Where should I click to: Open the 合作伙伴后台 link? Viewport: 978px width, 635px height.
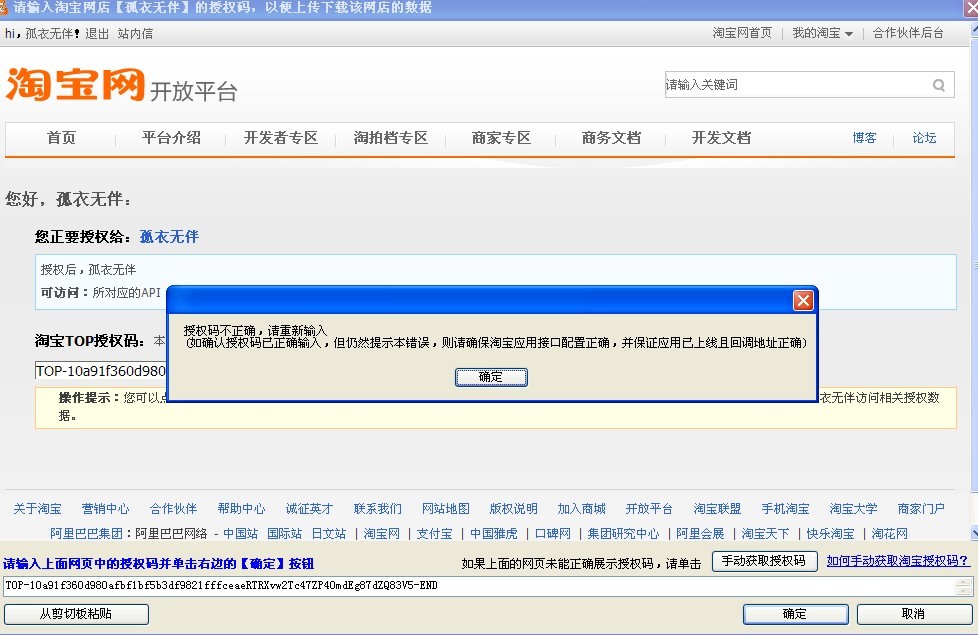tap(908, 33)
